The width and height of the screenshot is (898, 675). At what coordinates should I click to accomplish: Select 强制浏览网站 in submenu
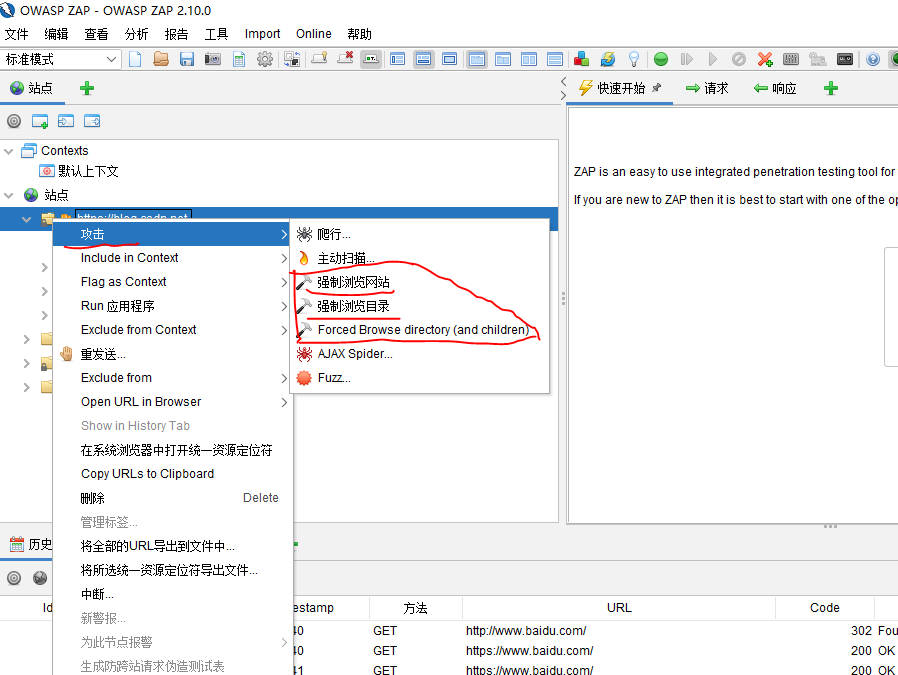(x=419, y=282)
